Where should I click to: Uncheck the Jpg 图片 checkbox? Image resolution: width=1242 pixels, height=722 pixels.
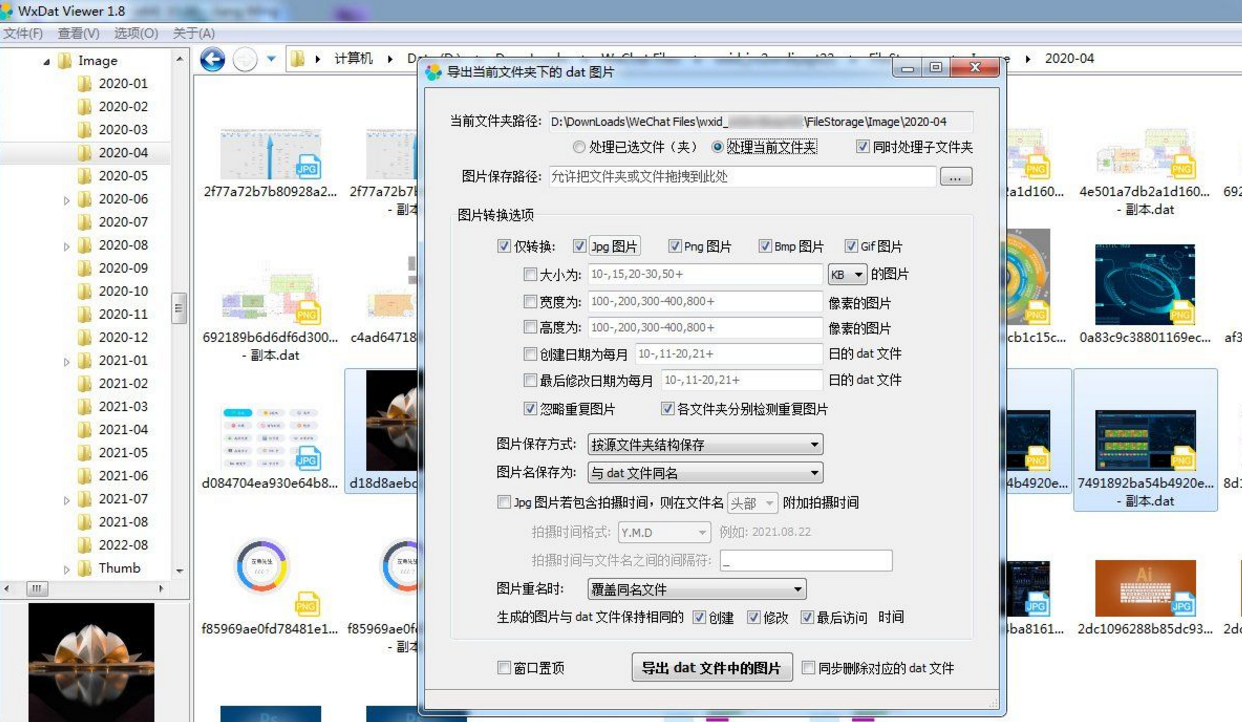click(580, 246)
